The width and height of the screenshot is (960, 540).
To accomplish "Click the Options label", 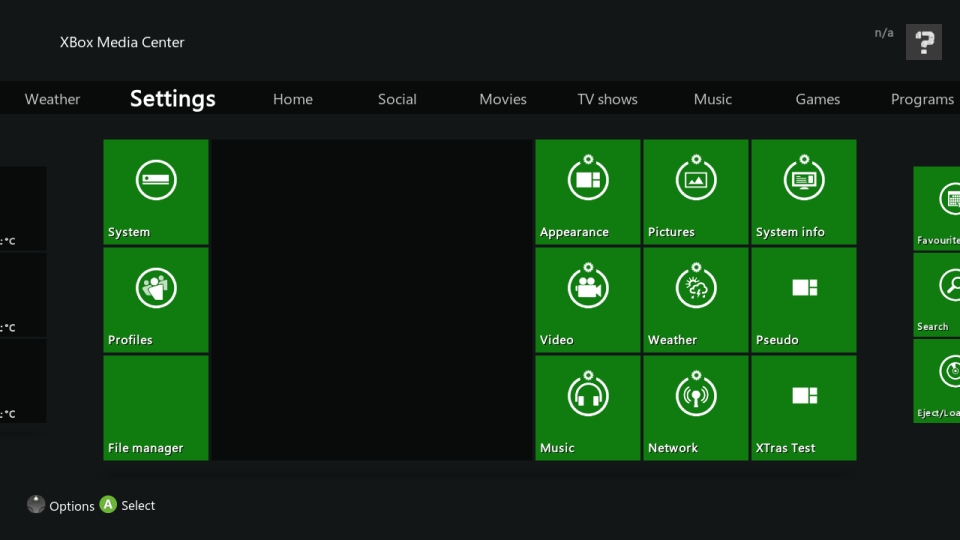I will click(x=72, y=506).
